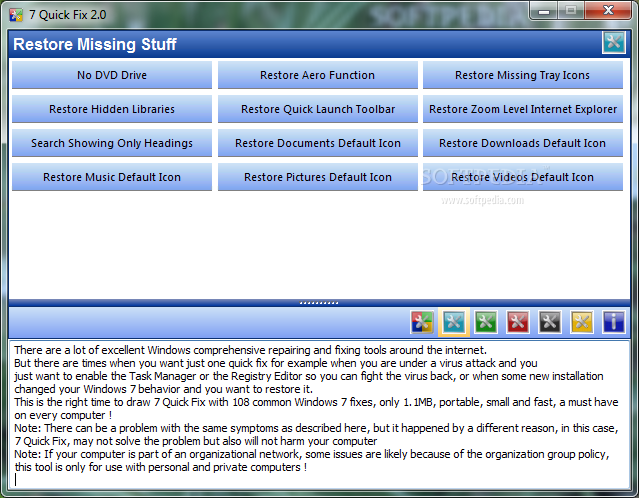Click Restore Music Default Icon
This screenshot has height=498, width=639.
[112, 177]
